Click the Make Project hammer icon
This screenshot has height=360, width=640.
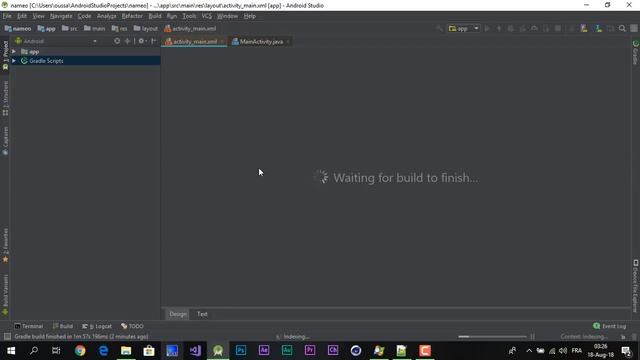(x=439, y=29)
